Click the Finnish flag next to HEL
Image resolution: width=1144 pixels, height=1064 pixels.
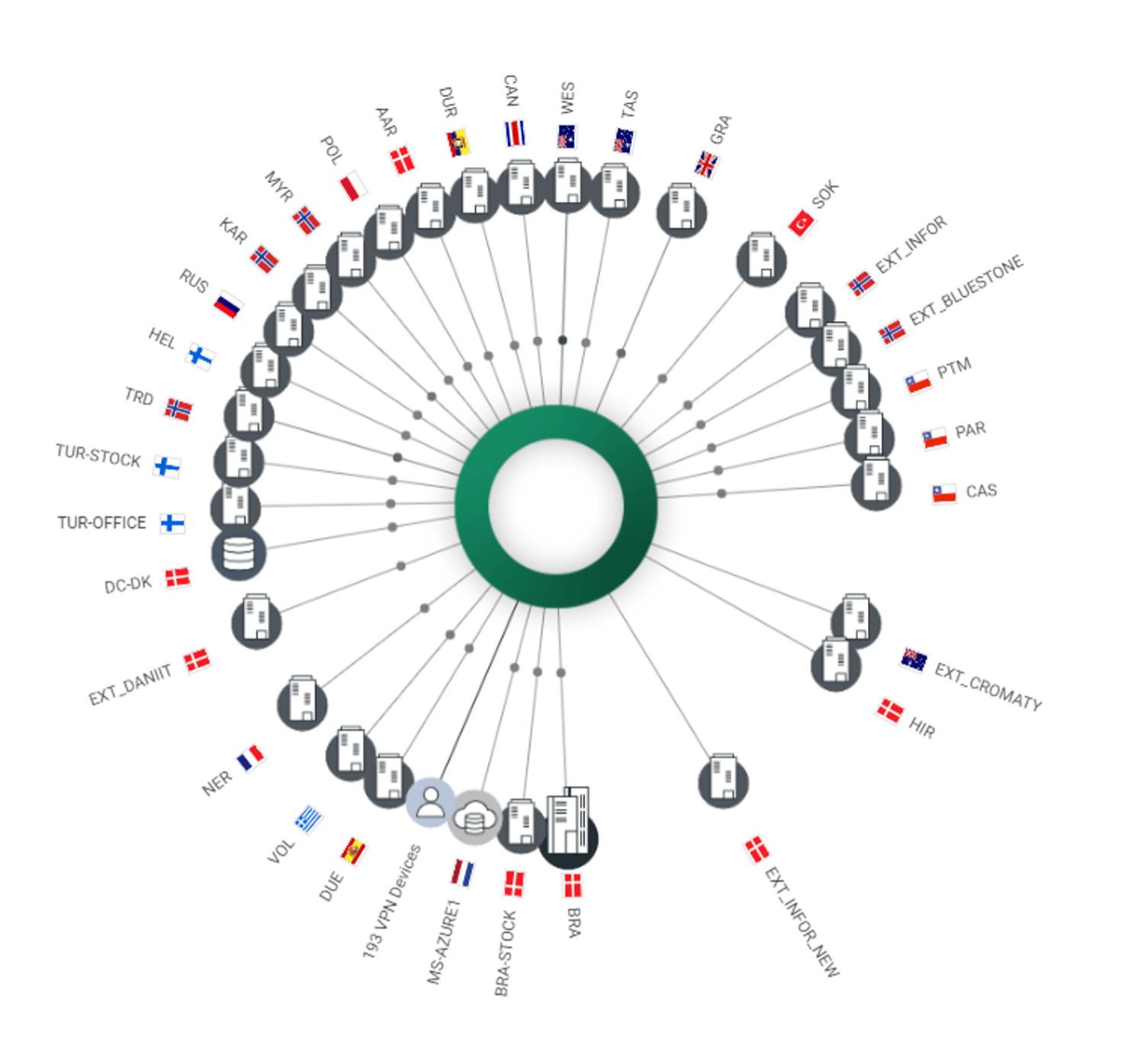[201, 356]
